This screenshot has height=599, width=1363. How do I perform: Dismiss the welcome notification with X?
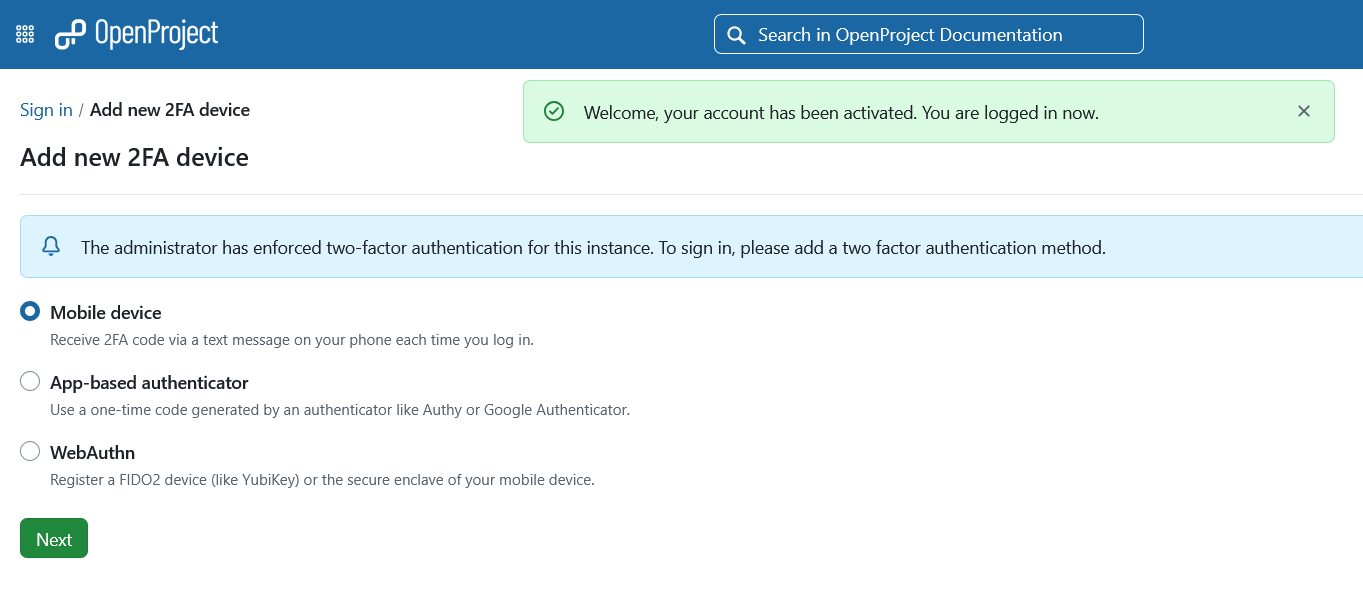tap(1303, 111)
